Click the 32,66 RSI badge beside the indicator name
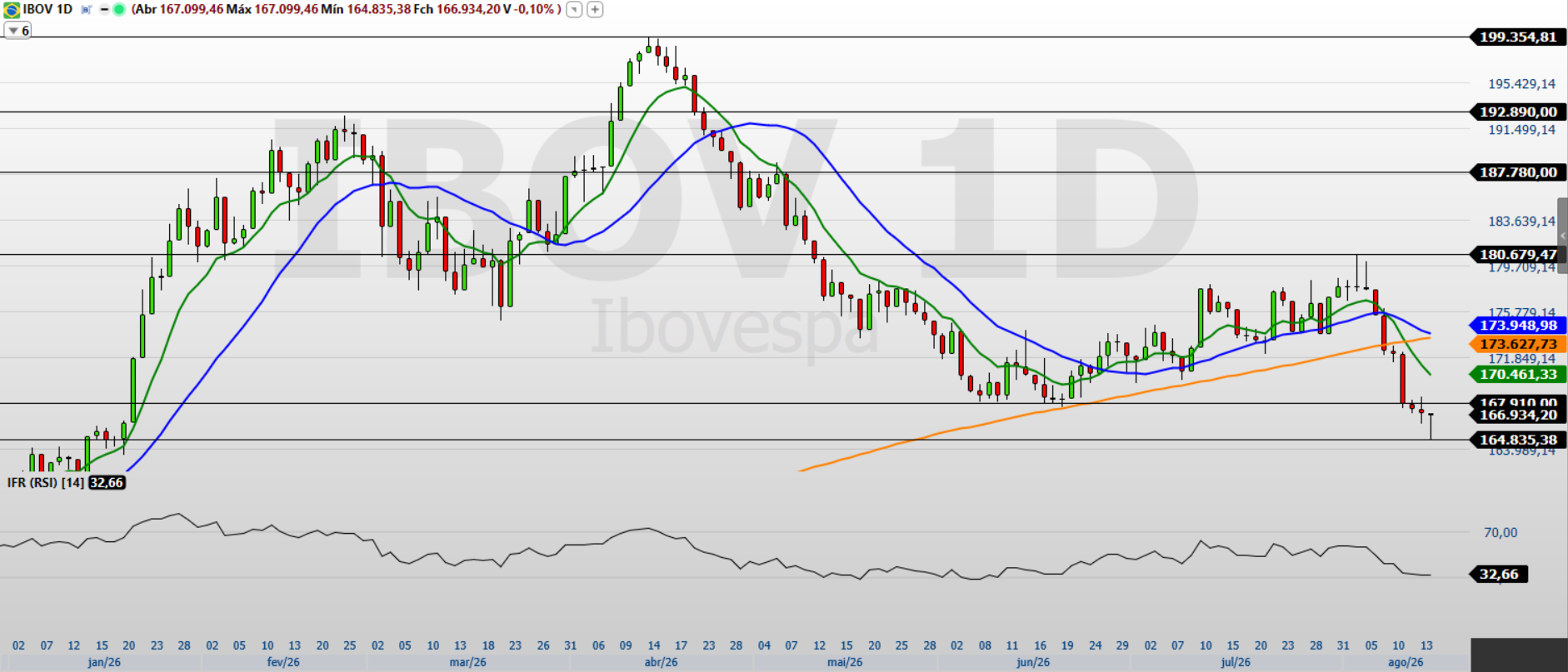Image resolution: width=1568 pixels, height=672 pixels. click(107, 482)
